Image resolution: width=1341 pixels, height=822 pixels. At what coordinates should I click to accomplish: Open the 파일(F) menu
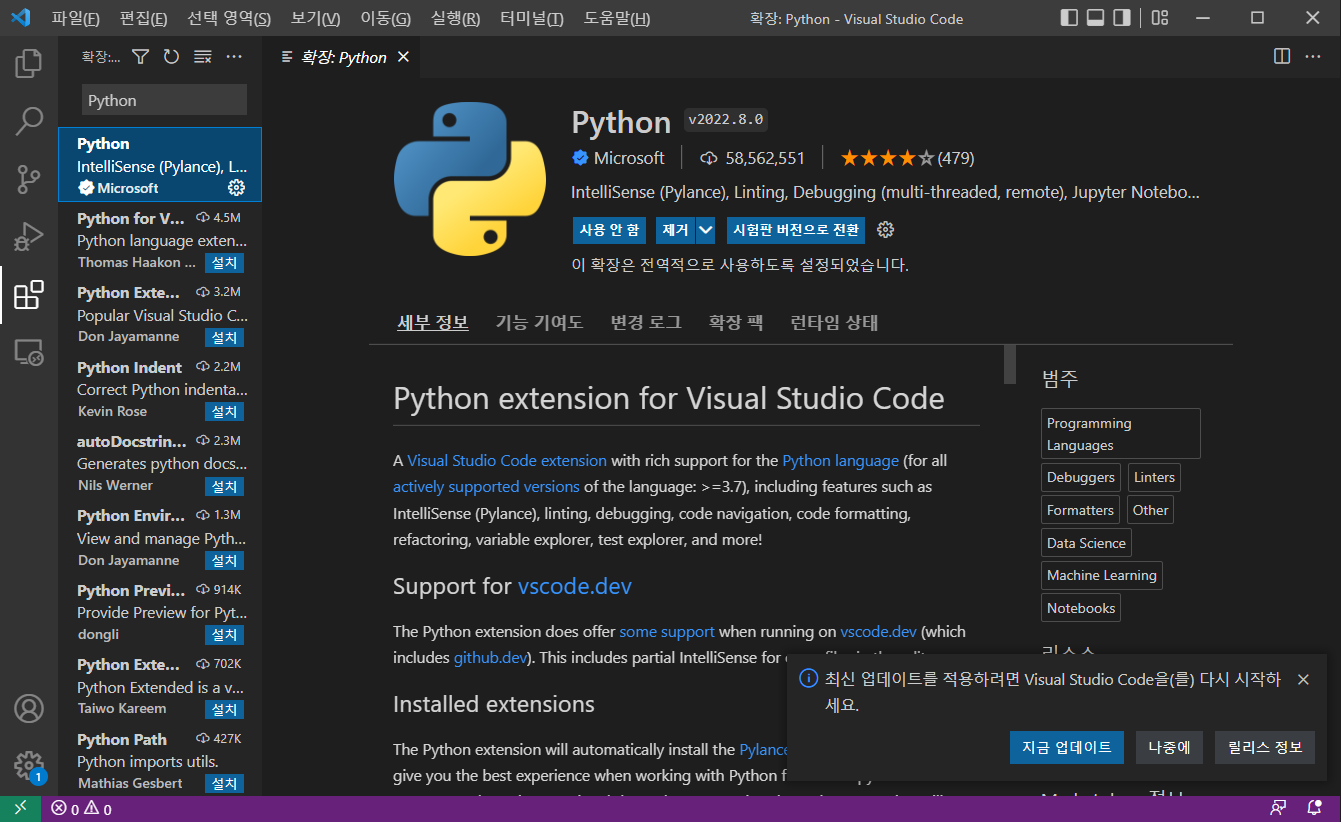click(75, 19)
